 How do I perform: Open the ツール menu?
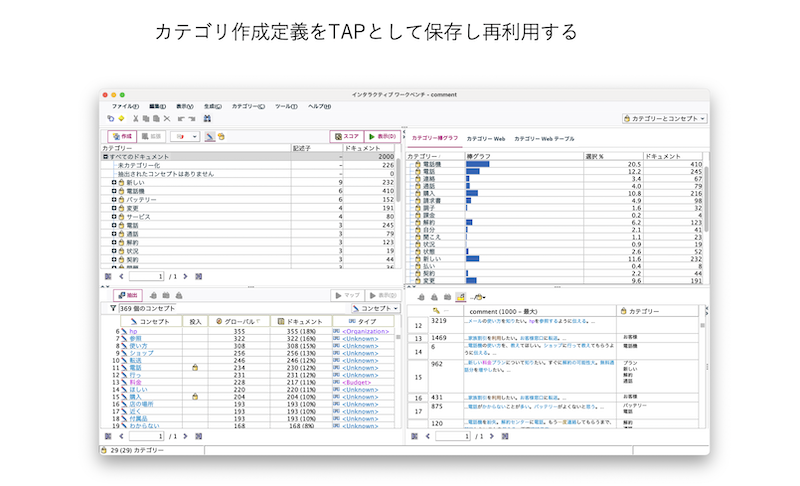[x=286, y=107]
